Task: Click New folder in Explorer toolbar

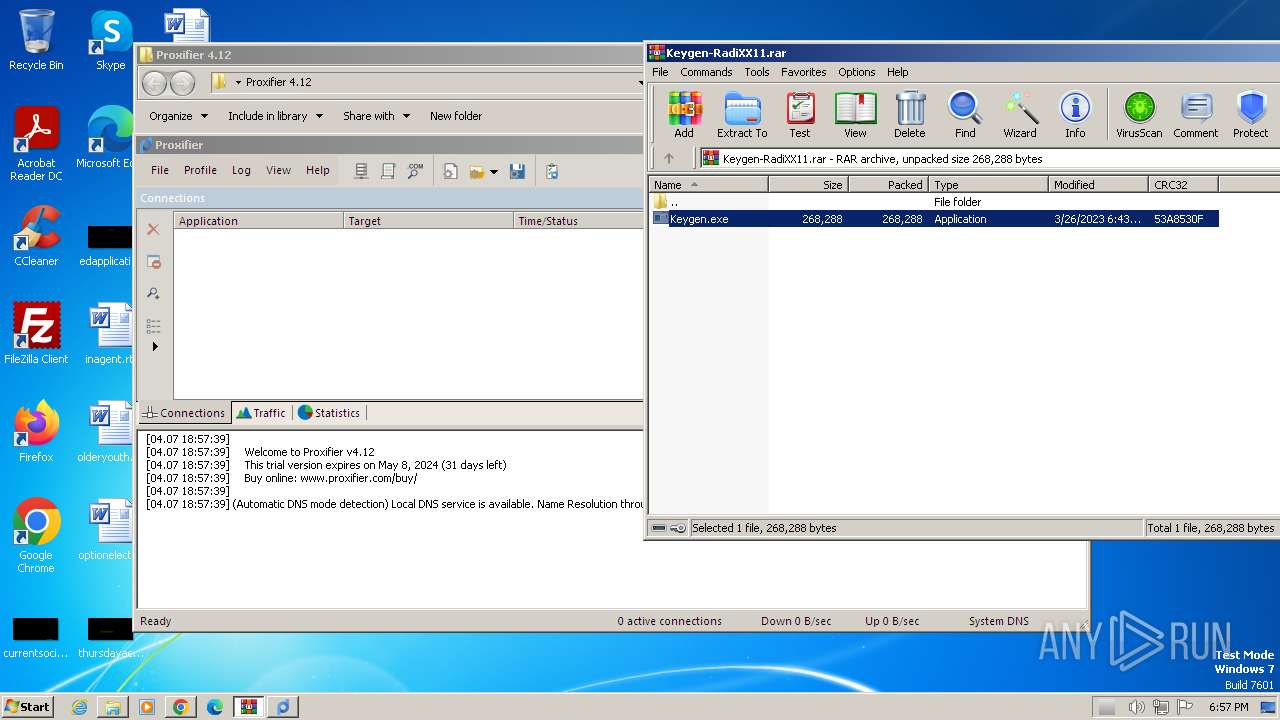Action: pos(456,116)
